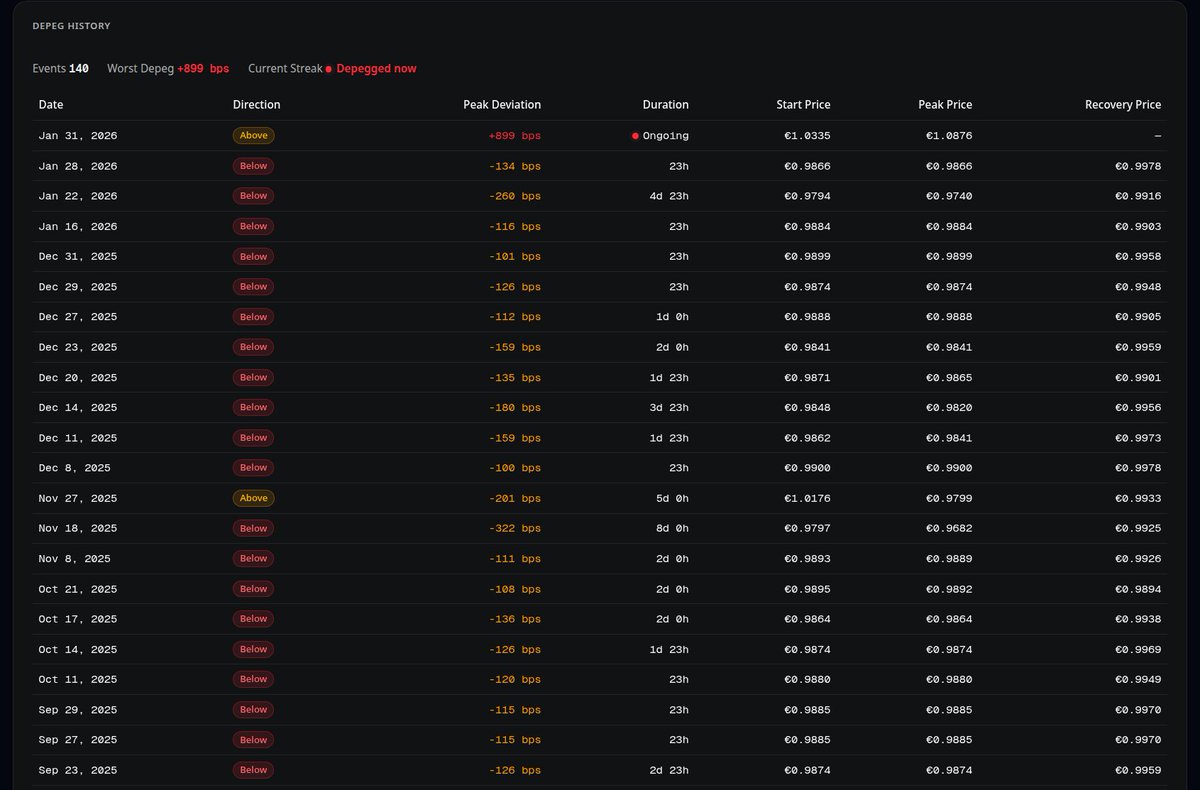The width and height of the screenshot is (1200, 790).
Task: Click the €0.9894 recovery price cell
Action: [x=1138, y=589]
